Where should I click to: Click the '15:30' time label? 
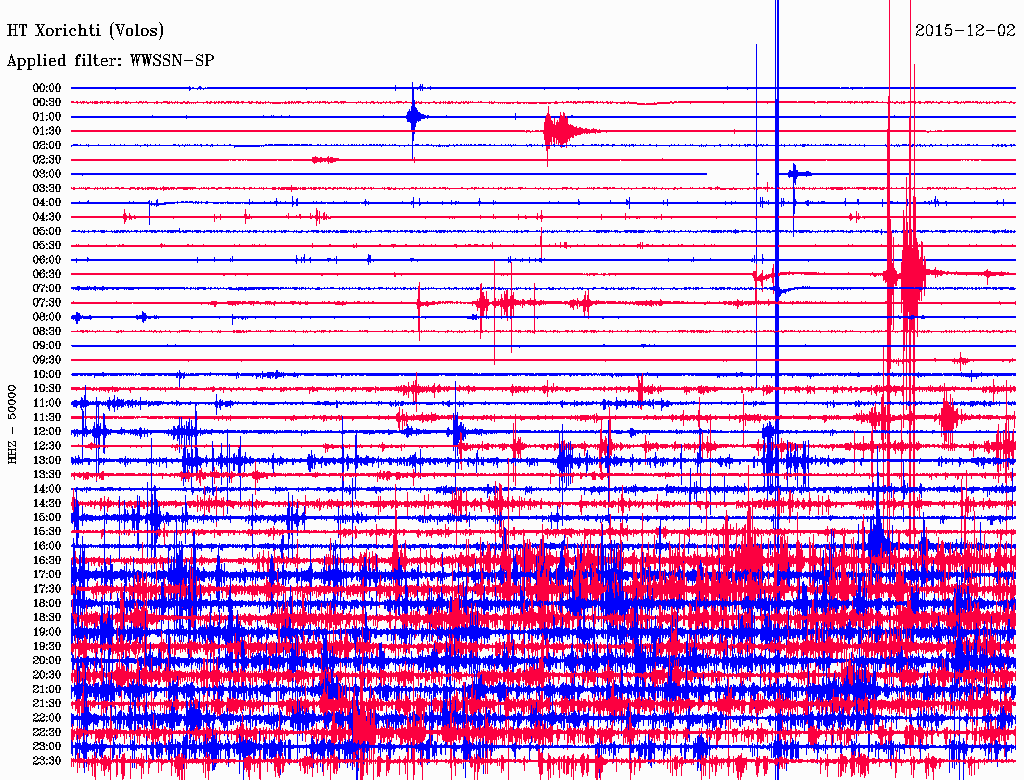[x=47, y=532]
